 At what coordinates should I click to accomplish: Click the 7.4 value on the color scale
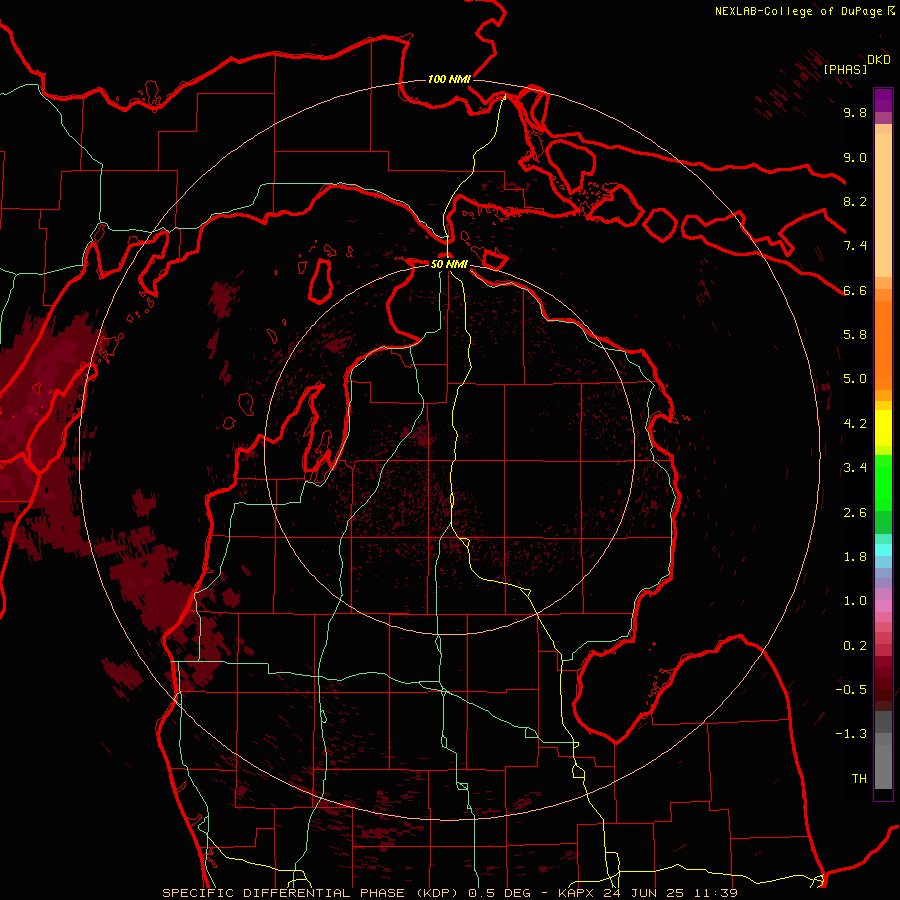(855, 246)
